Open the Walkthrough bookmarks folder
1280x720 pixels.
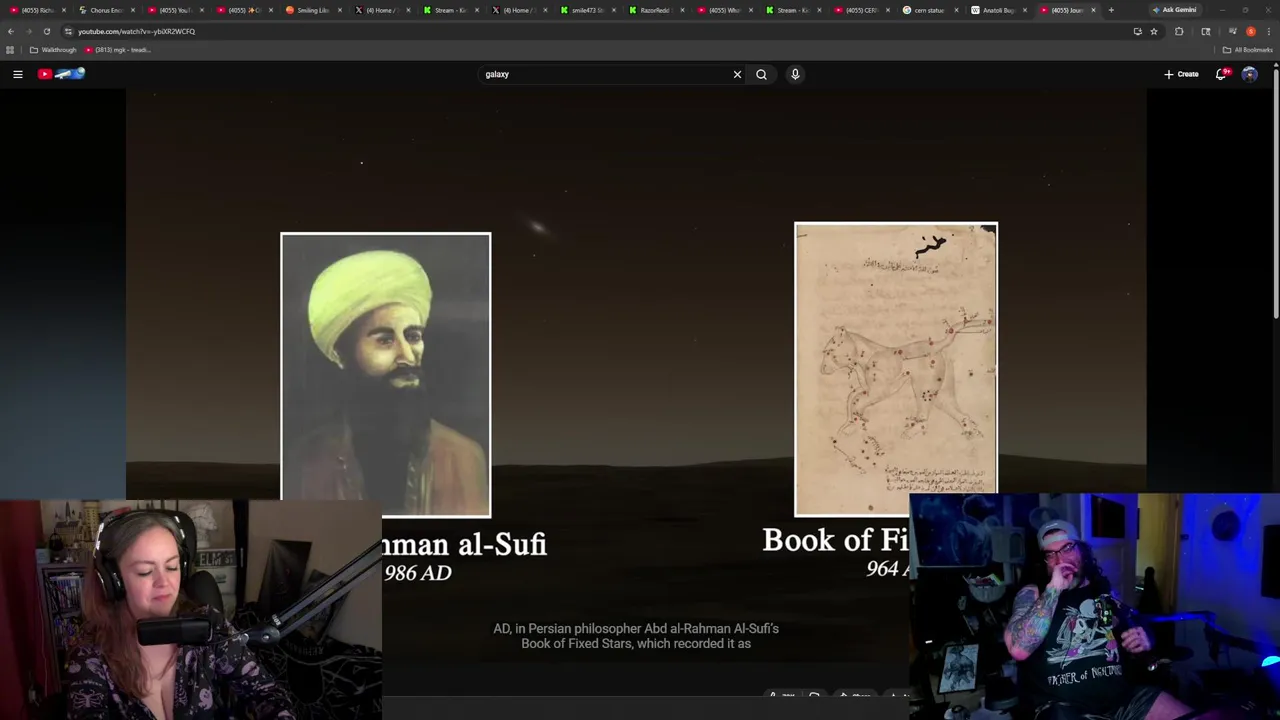pyautogui.click(x=53, y=50)
